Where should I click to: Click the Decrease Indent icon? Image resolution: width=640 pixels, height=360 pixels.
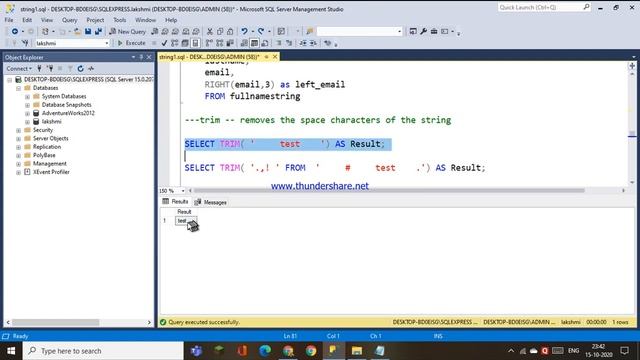click(x=303, y=43)
